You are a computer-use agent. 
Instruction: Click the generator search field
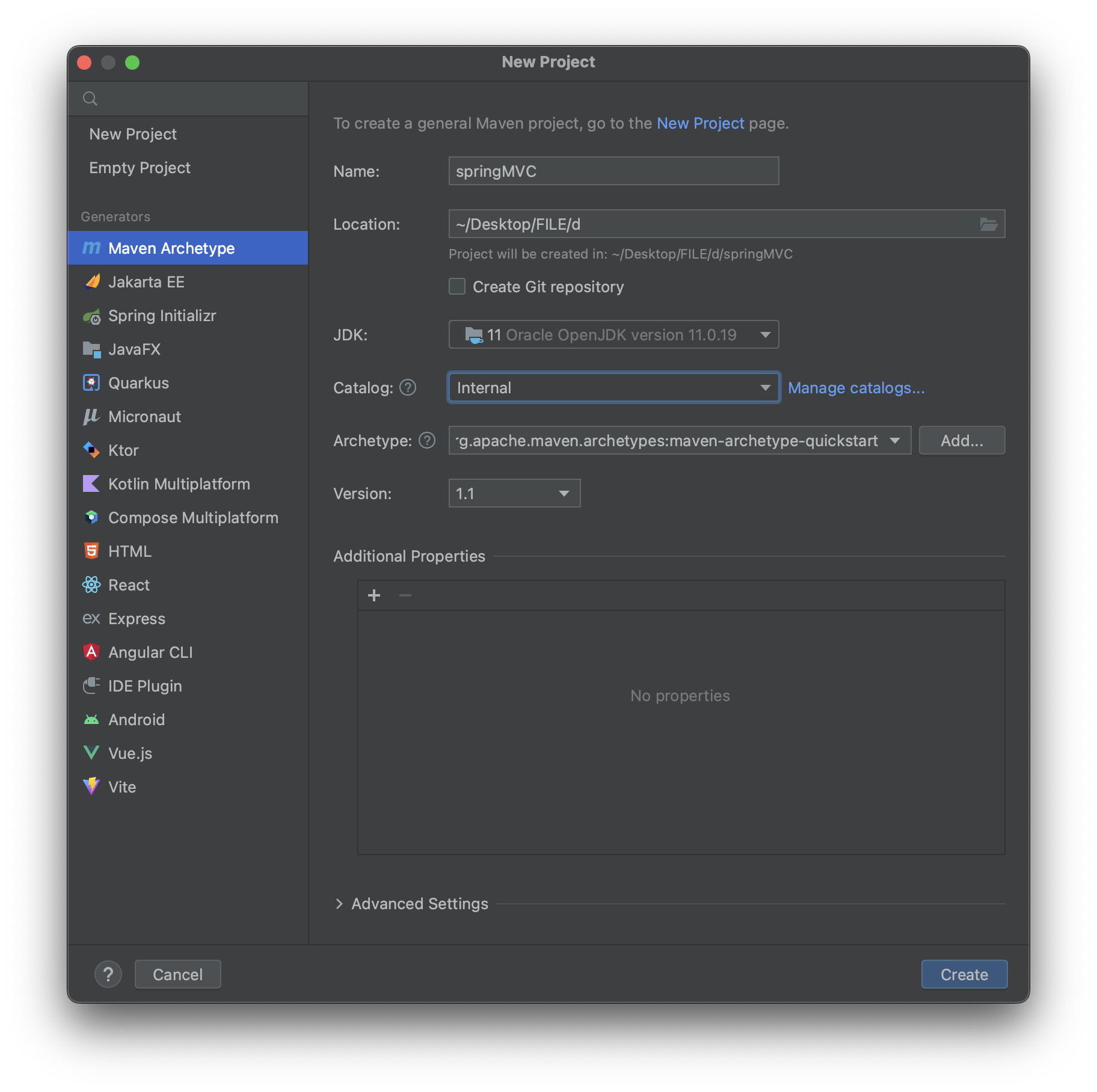pos(188,99)
